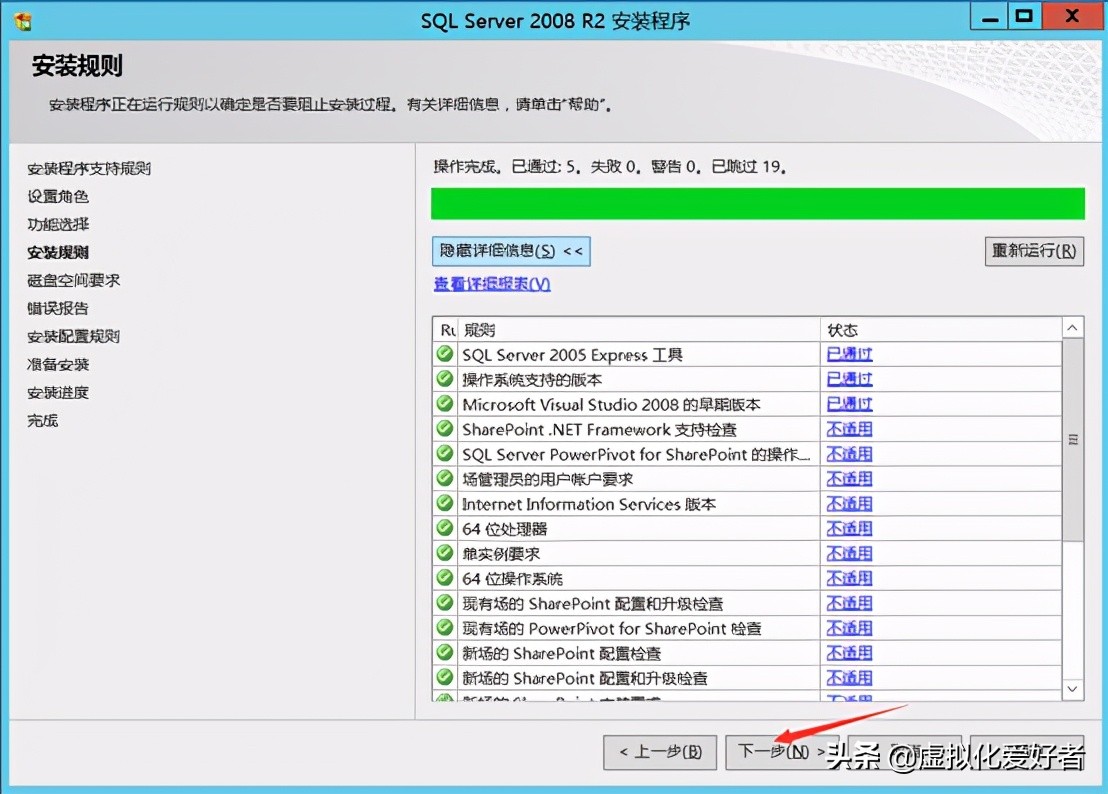Click green check icon for Internet Information Services 版本

[x=444, y=503]
